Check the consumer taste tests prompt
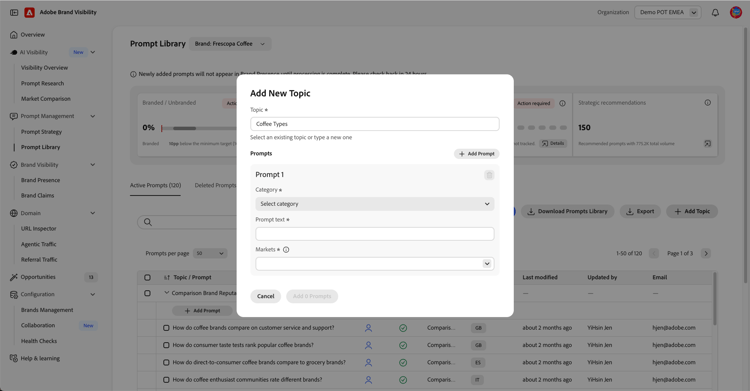The width and height of the screenshot is (750, 391). pyautogui.click(x=166, y=345)
